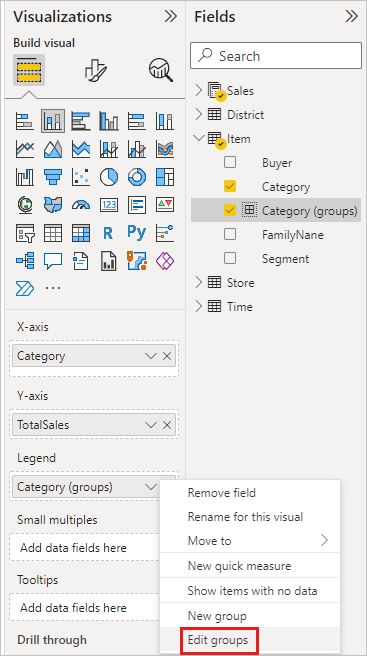This screenshot has height=656, width=367.
Task: Select the Smart narrative visual
Action: pyautogui.click(x=81, y=261)
